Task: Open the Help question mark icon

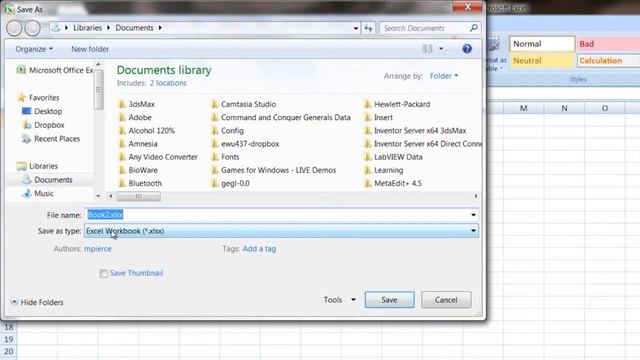Action: 467,49
